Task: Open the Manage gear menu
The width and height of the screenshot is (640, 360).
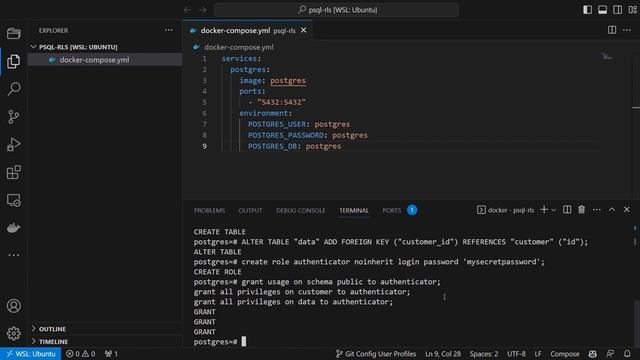Action: pos(13,333)
